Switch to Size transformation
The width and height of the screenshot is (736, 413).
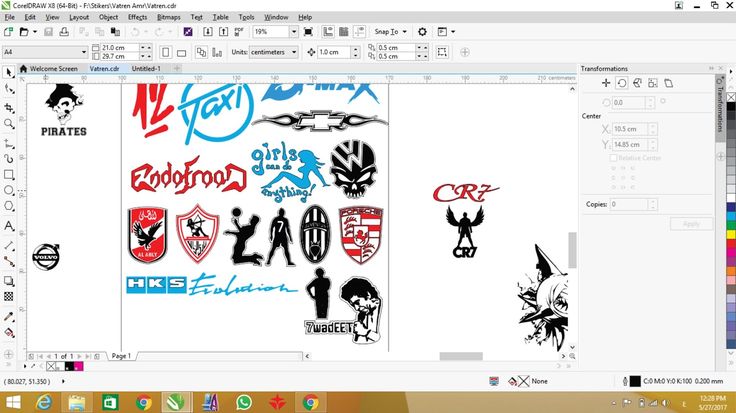653,83
